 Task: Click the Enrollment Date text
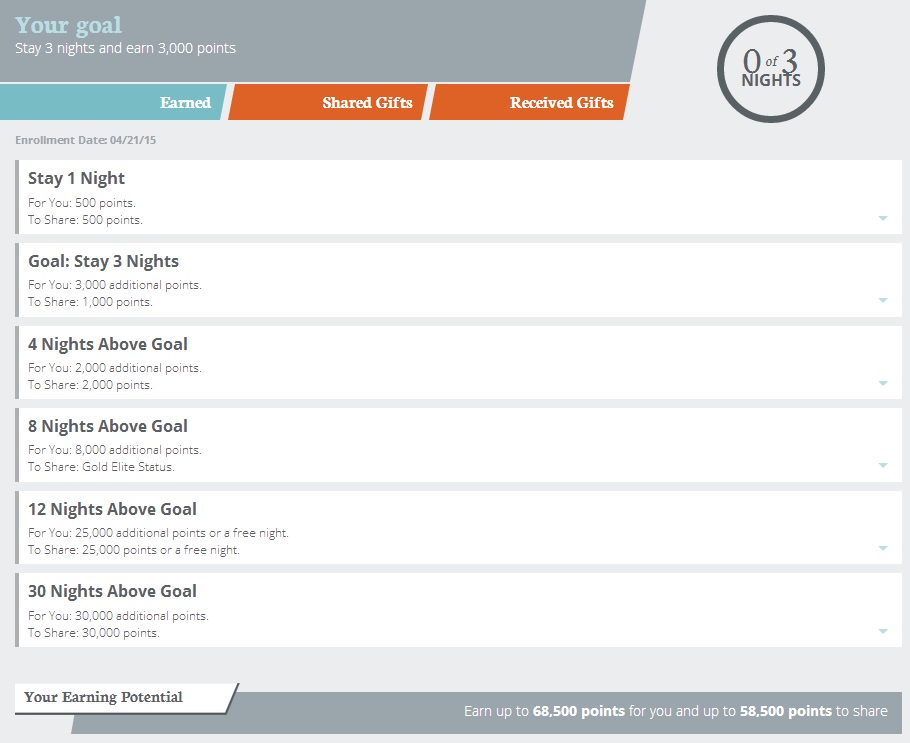(x=86, y=140)
